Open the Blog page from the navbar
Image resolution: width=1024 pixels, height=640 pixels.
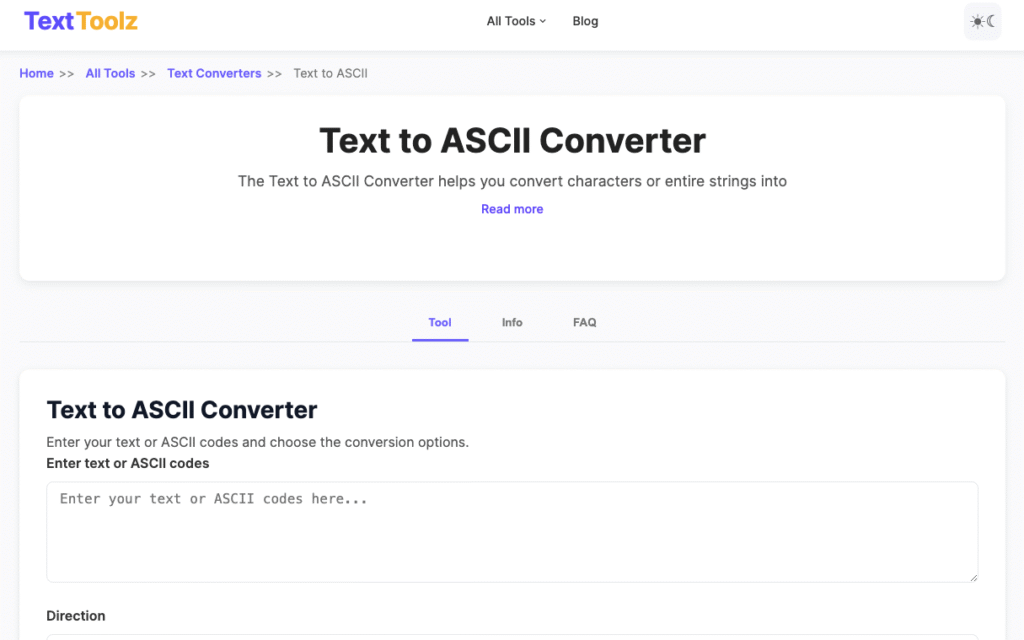click(585, 20)
